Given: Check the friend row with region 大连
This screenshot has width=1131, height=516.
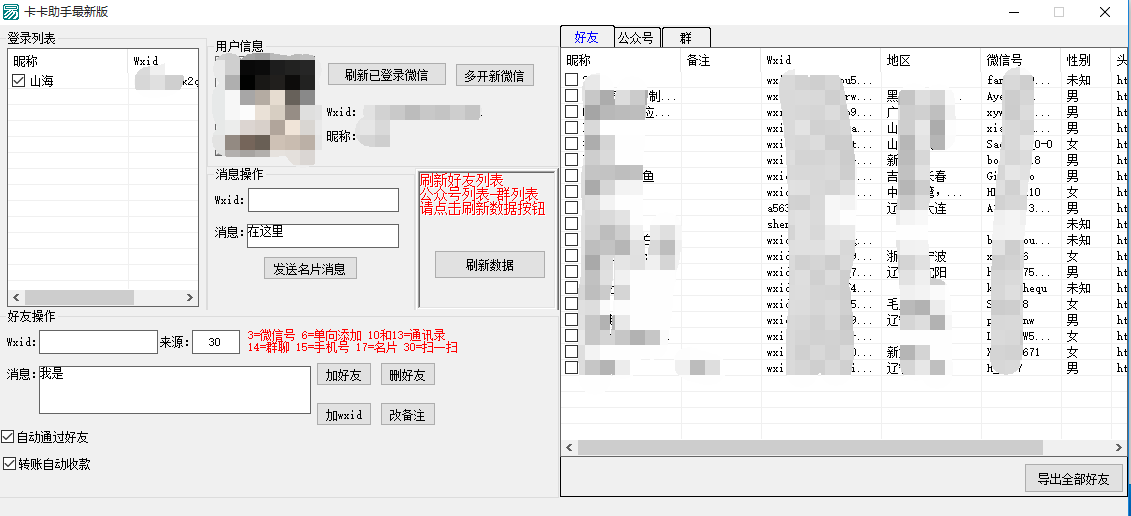Looking at the screenshot, I should 571,208.
